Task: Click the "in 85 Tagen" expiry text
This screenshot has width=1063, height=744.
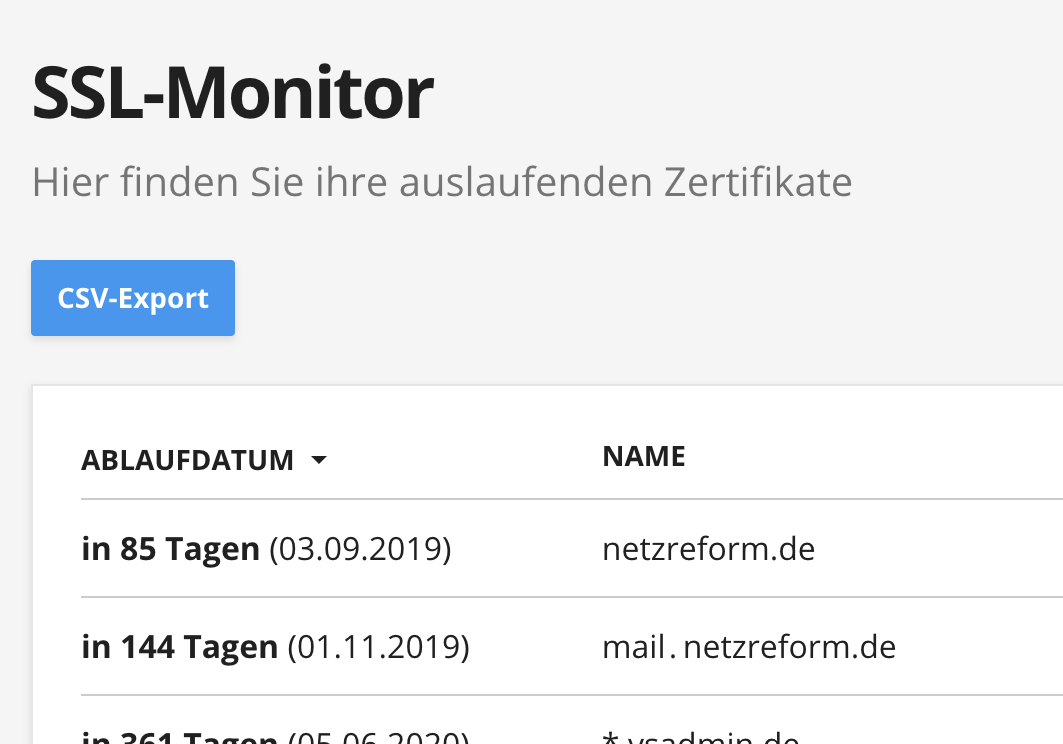Action: [x=170, y=549]
